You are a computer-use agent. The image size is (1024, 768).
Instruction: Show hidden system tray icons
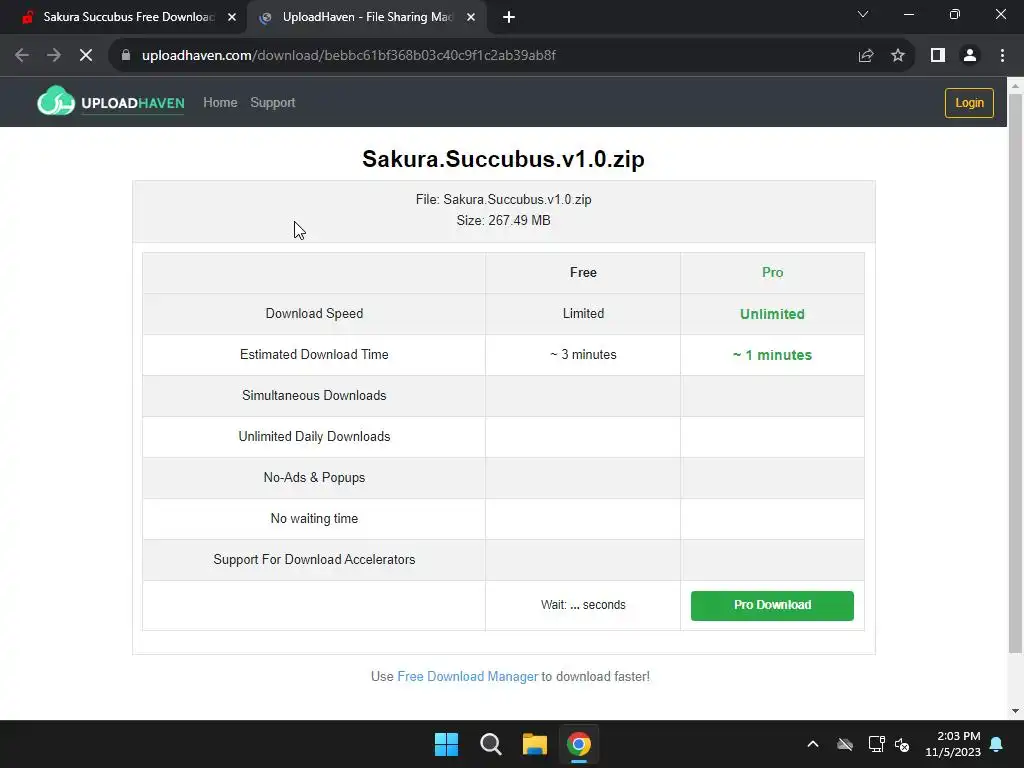(x=812, y=744)
